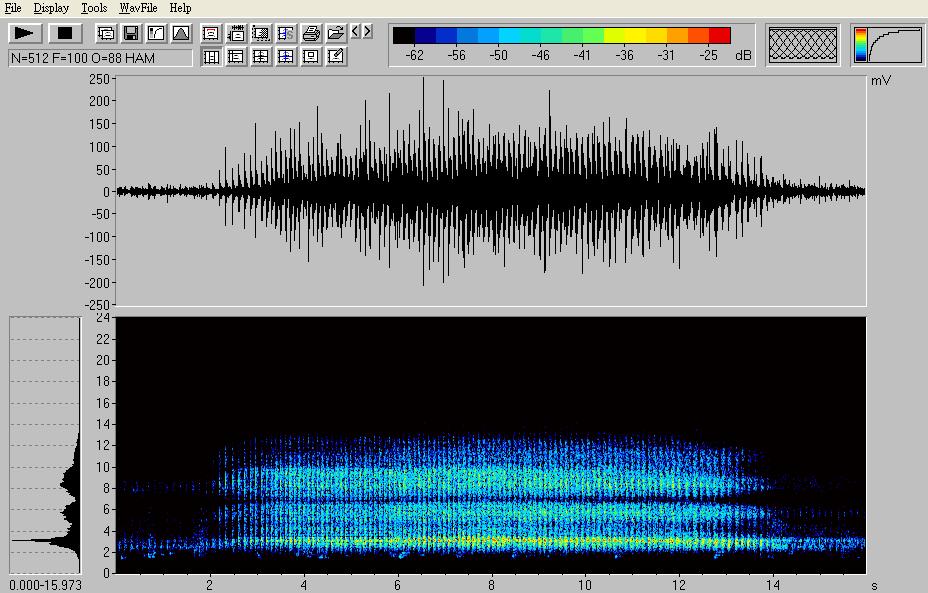Click the pencil edit icon in second row
Viewport: 928px width, 593px height.
coord(336,57)
